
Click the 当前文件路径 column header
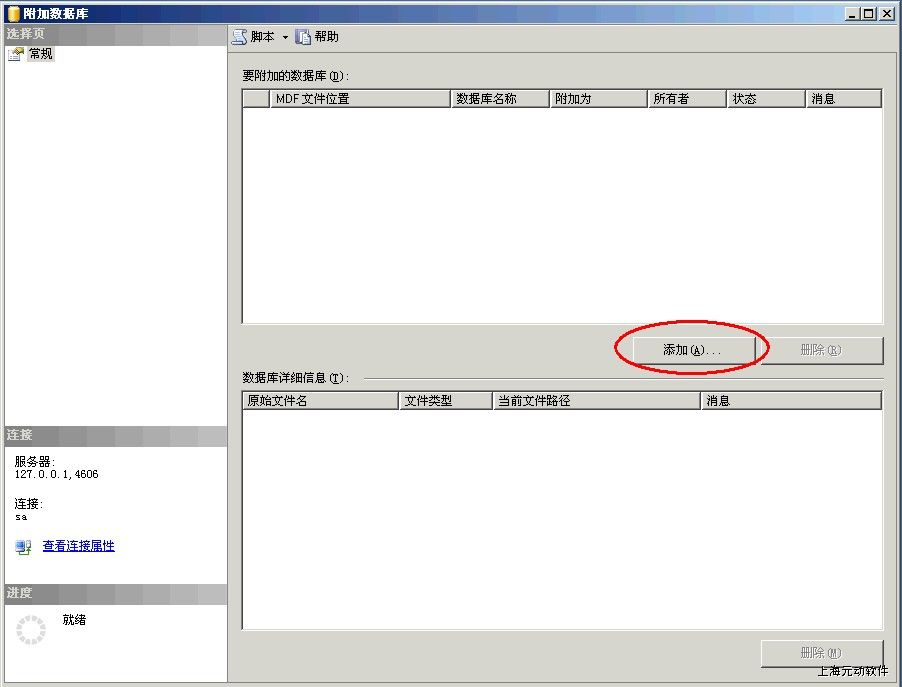[597, 401]
